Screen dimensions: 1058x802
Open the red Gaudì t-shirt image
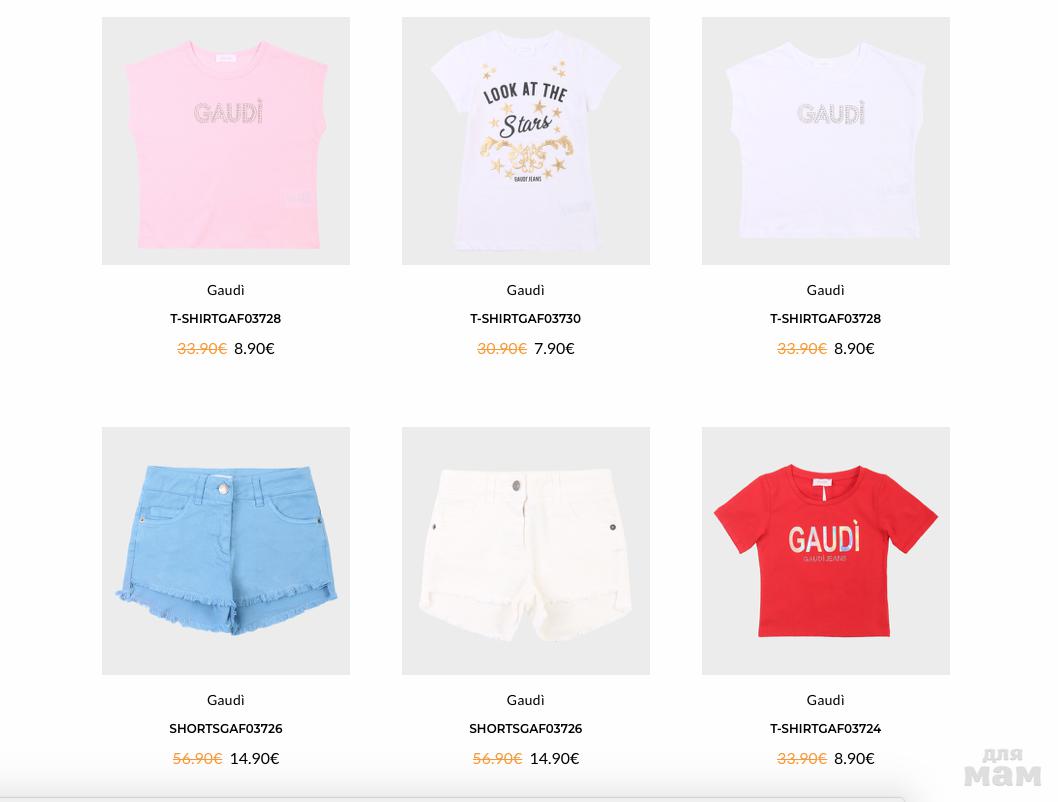[825, 550]
